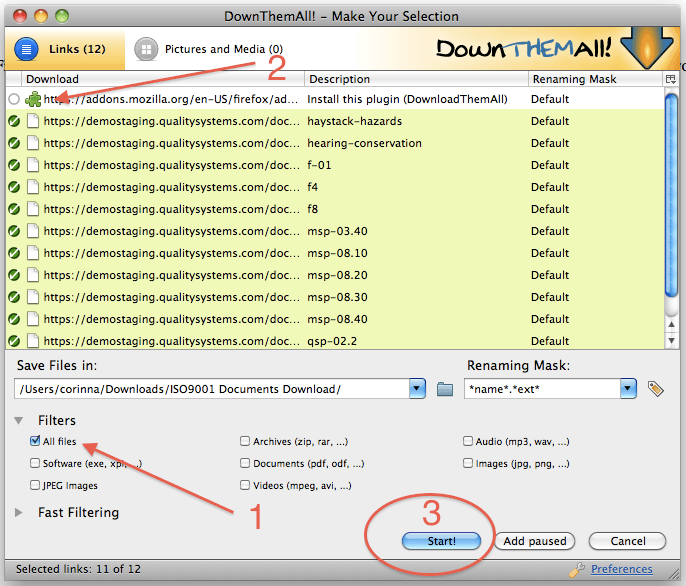The width and height of the screenshot is (686, 586).
Task: Click 'Install this plugin (DownloadThemAll)' description
Action: click(407, 99)
